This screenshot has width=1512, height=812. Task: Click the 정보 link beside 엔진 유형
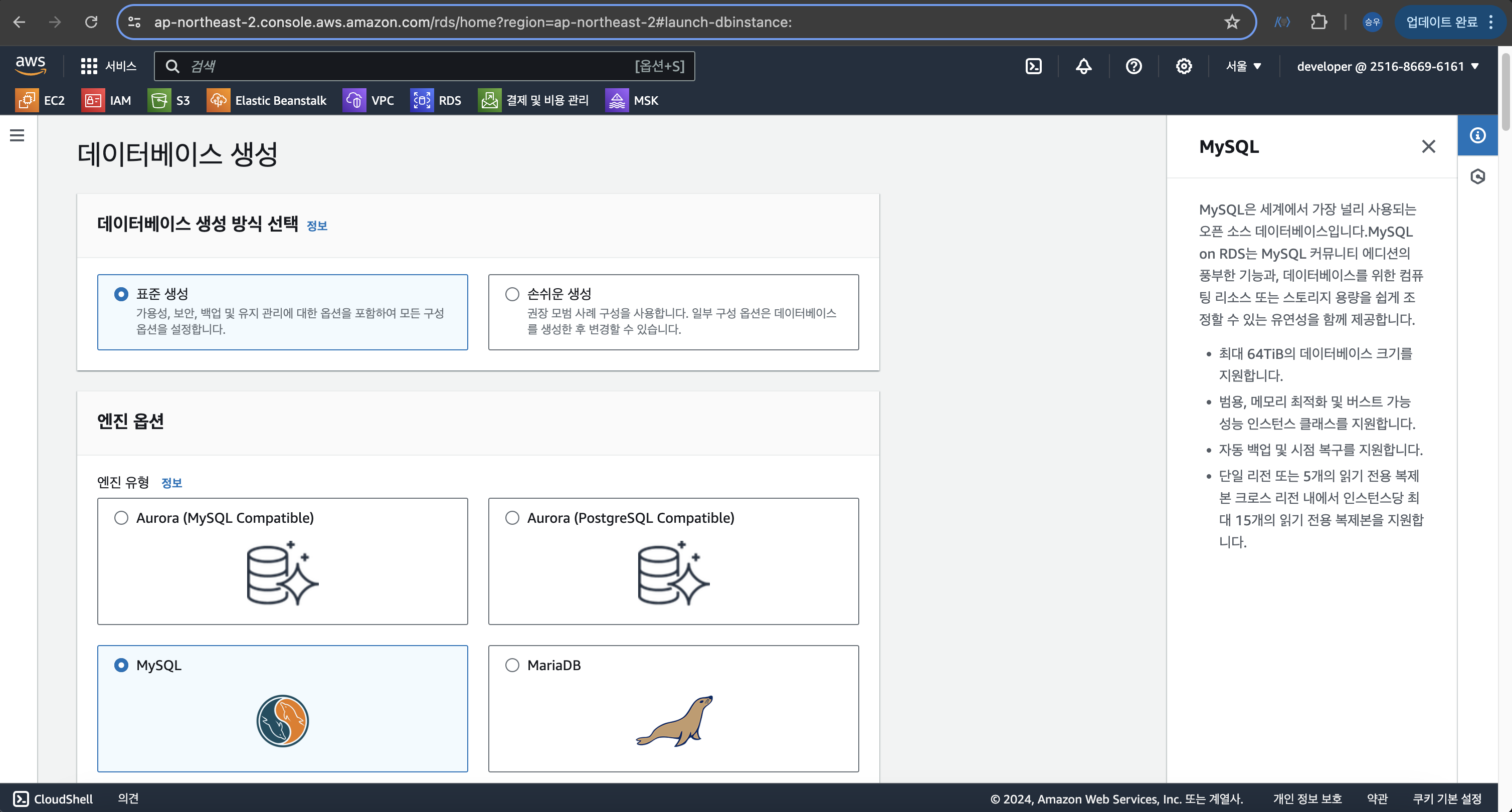pyautogui.click(x=171, y=483)
